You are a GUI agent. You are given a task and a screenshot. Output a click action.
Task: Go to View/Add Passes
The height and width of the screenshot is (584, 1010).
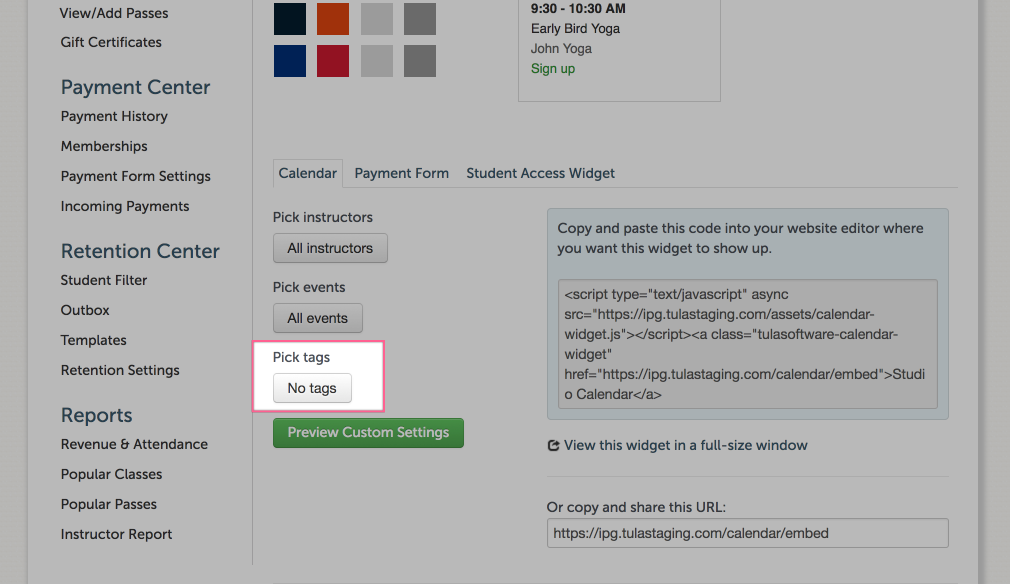pyautogui.click(x=114, y=13)
